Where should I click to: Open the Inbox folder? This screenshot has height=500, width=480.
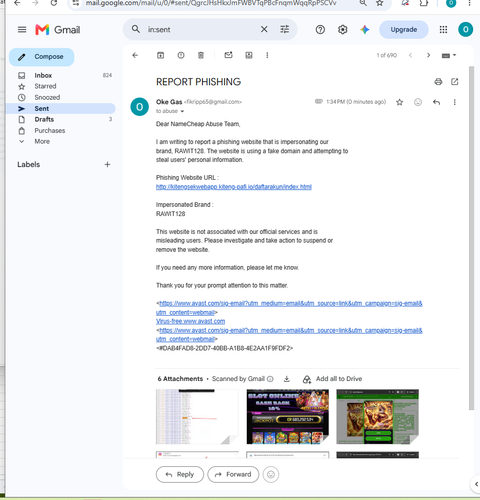coord(43,75)
